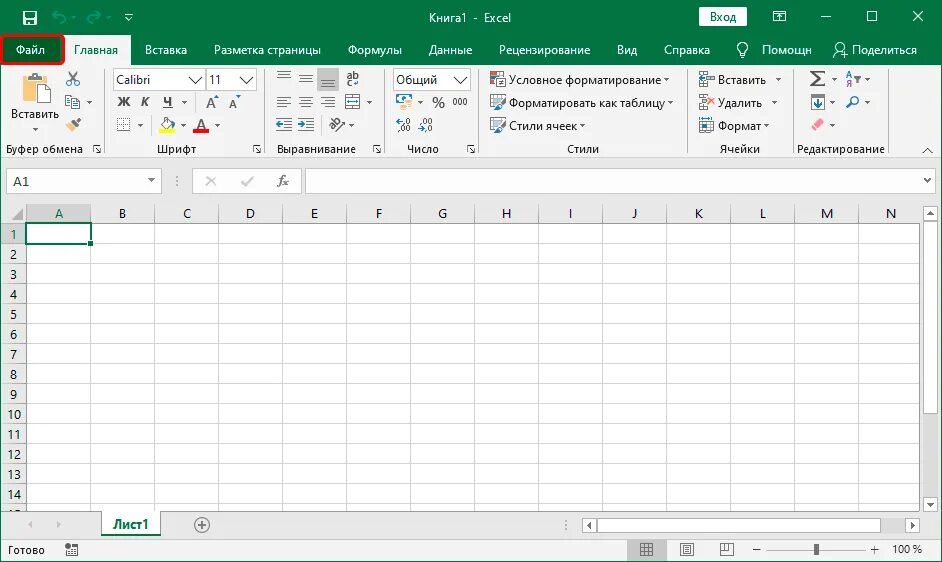Viewport: 942px width, 562px height.
Task: Click the zoom in plus button
Action: tap(875, 549)
